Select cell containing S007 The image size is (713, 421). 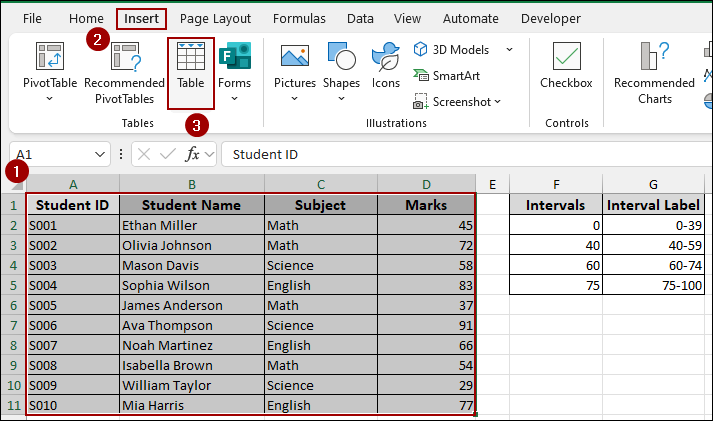click(73, 345)
